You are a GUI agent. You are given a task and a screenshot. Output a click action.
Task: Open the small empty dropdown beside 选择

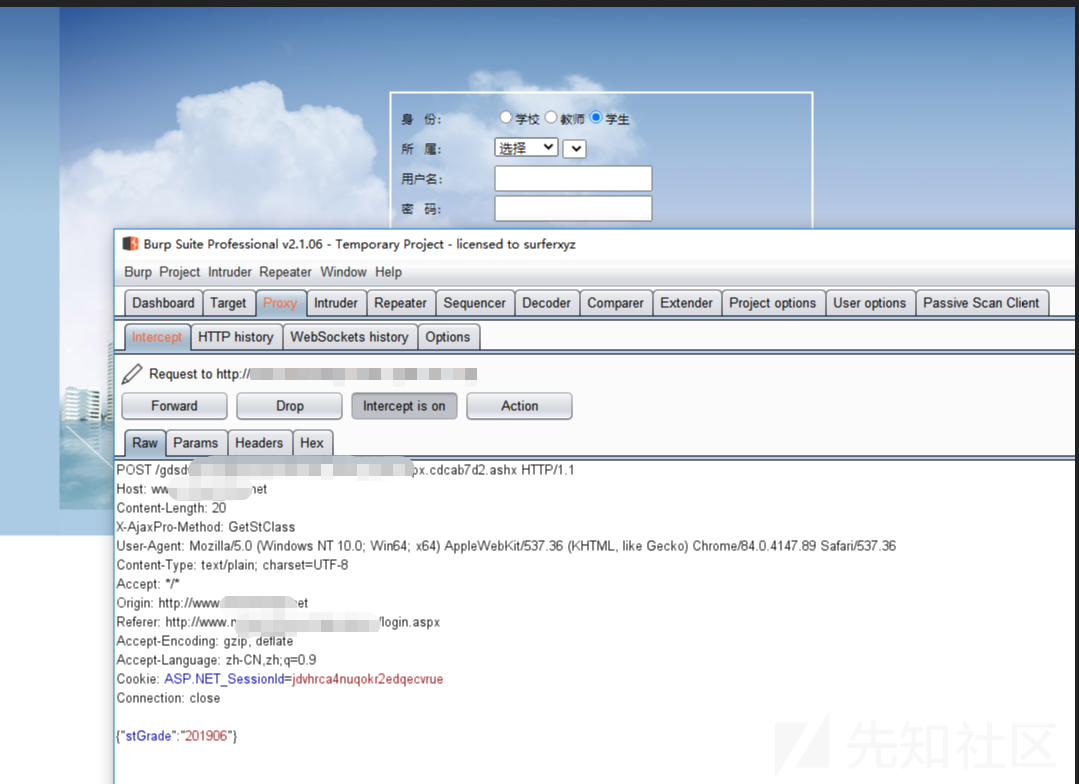coord(574,148)
